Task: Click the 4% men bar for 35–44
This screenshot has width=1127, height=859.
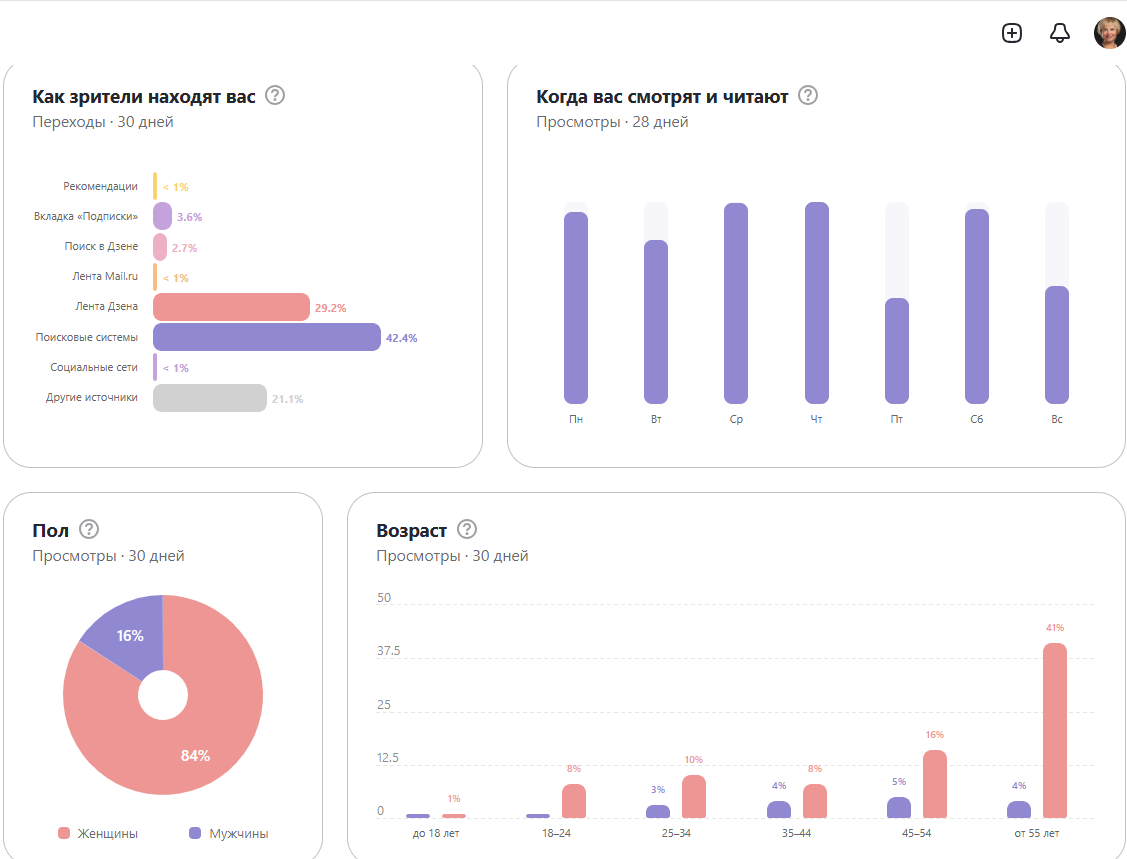Action: coord(779,809)
